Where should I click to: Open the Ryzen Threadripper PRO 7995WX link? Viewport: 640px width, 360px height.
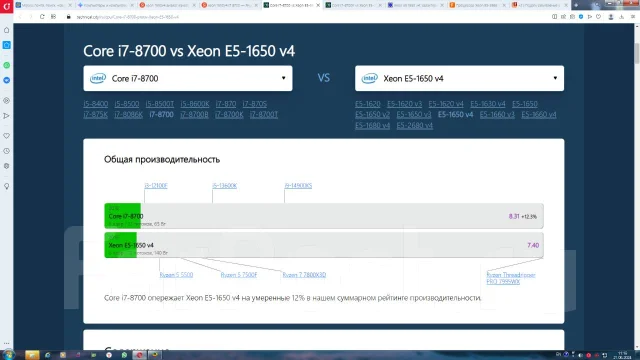coord(511,278)
